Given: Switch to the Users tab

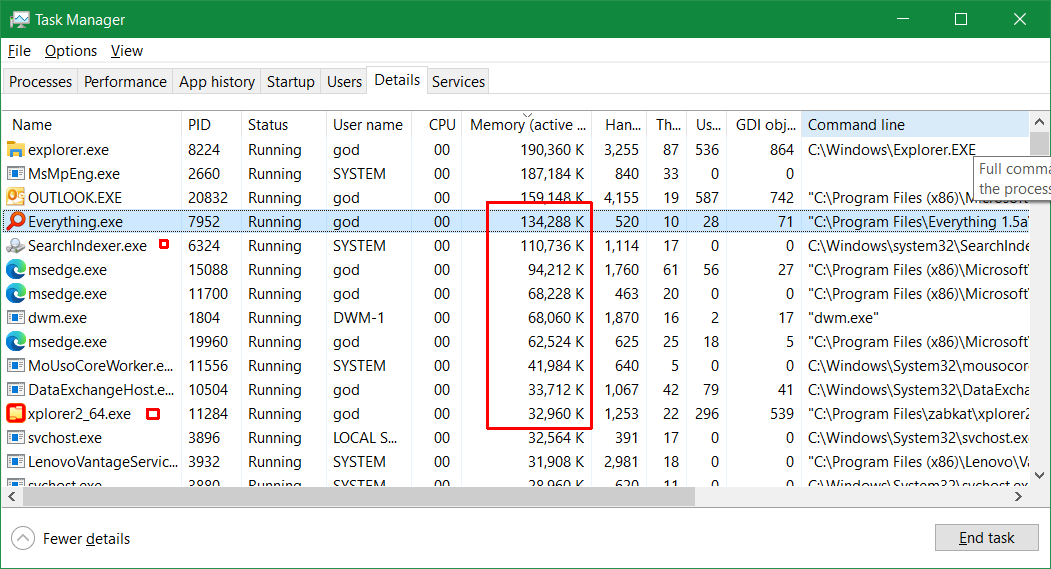Looking at the screenshot, I should (345, 82).
